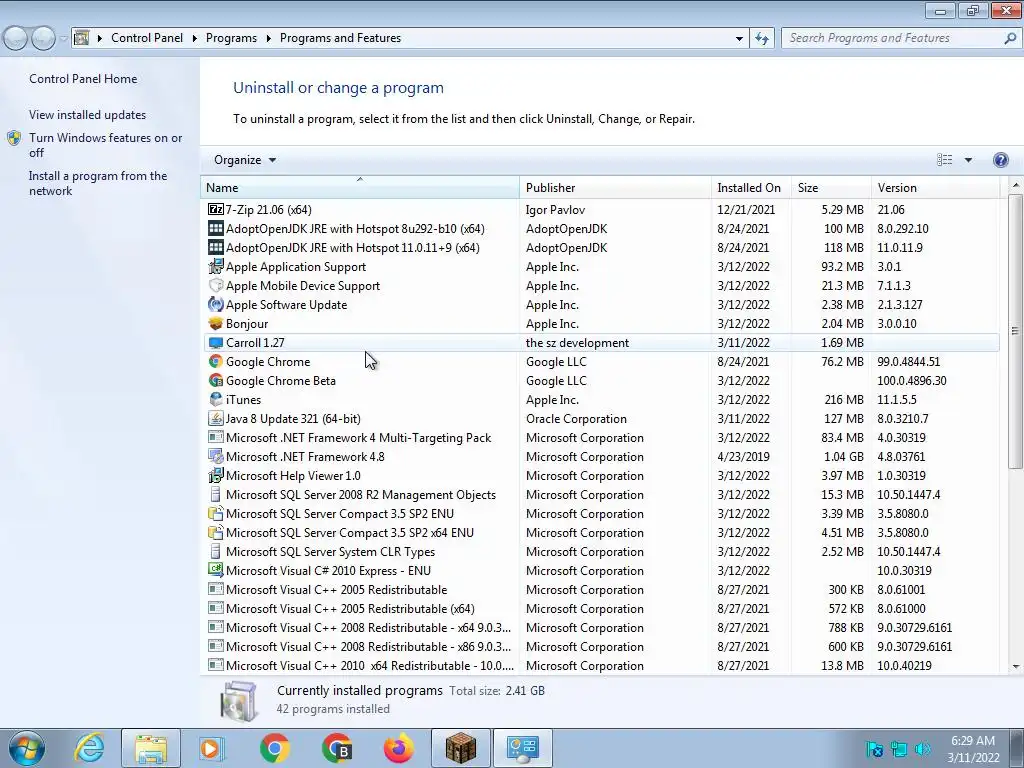Click the Apple Application Support icon
This screenshot has height=768, width=1024.
[x=216, y=266]
